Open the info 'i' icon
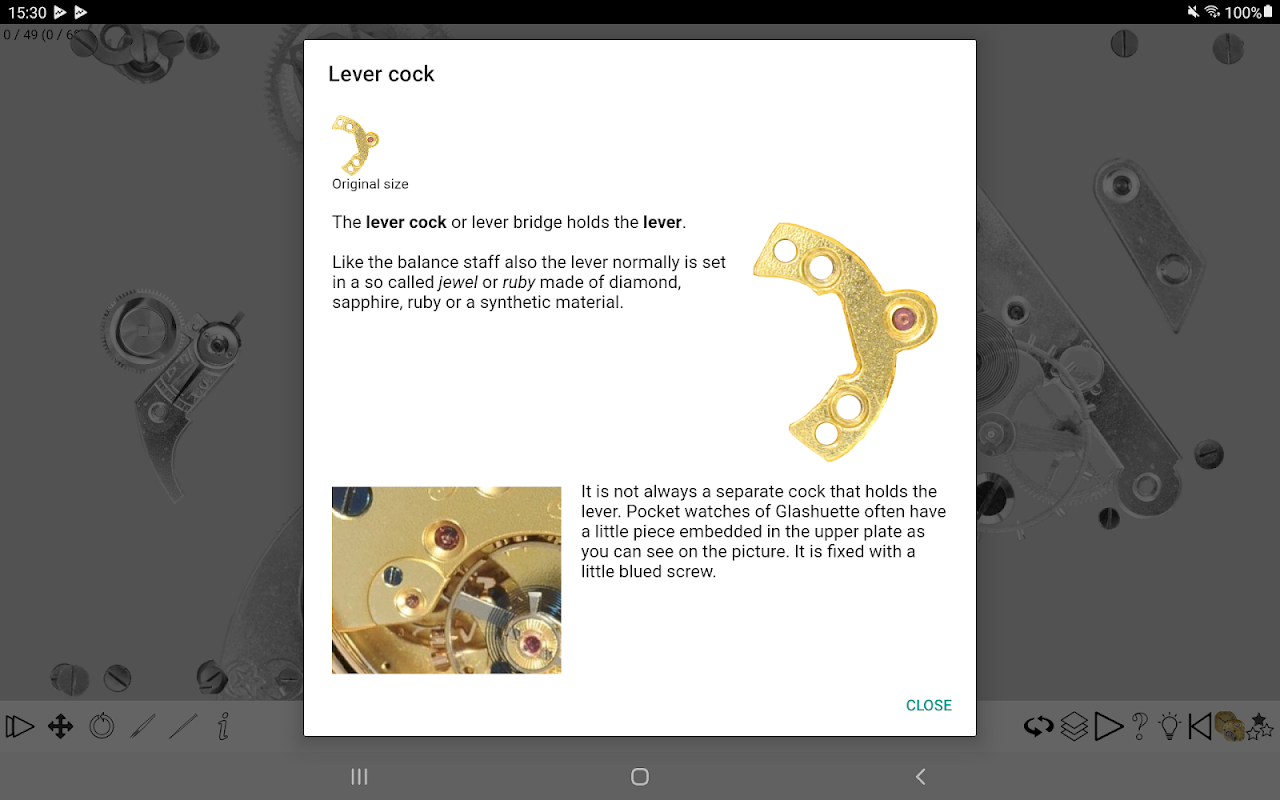Viewport: 1280px width, 800px height. click(224, 726)
